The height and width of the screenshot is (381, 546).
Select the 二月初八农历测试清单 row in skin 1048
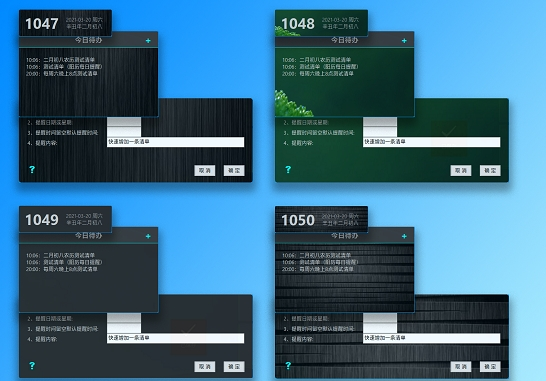(317, 60)
